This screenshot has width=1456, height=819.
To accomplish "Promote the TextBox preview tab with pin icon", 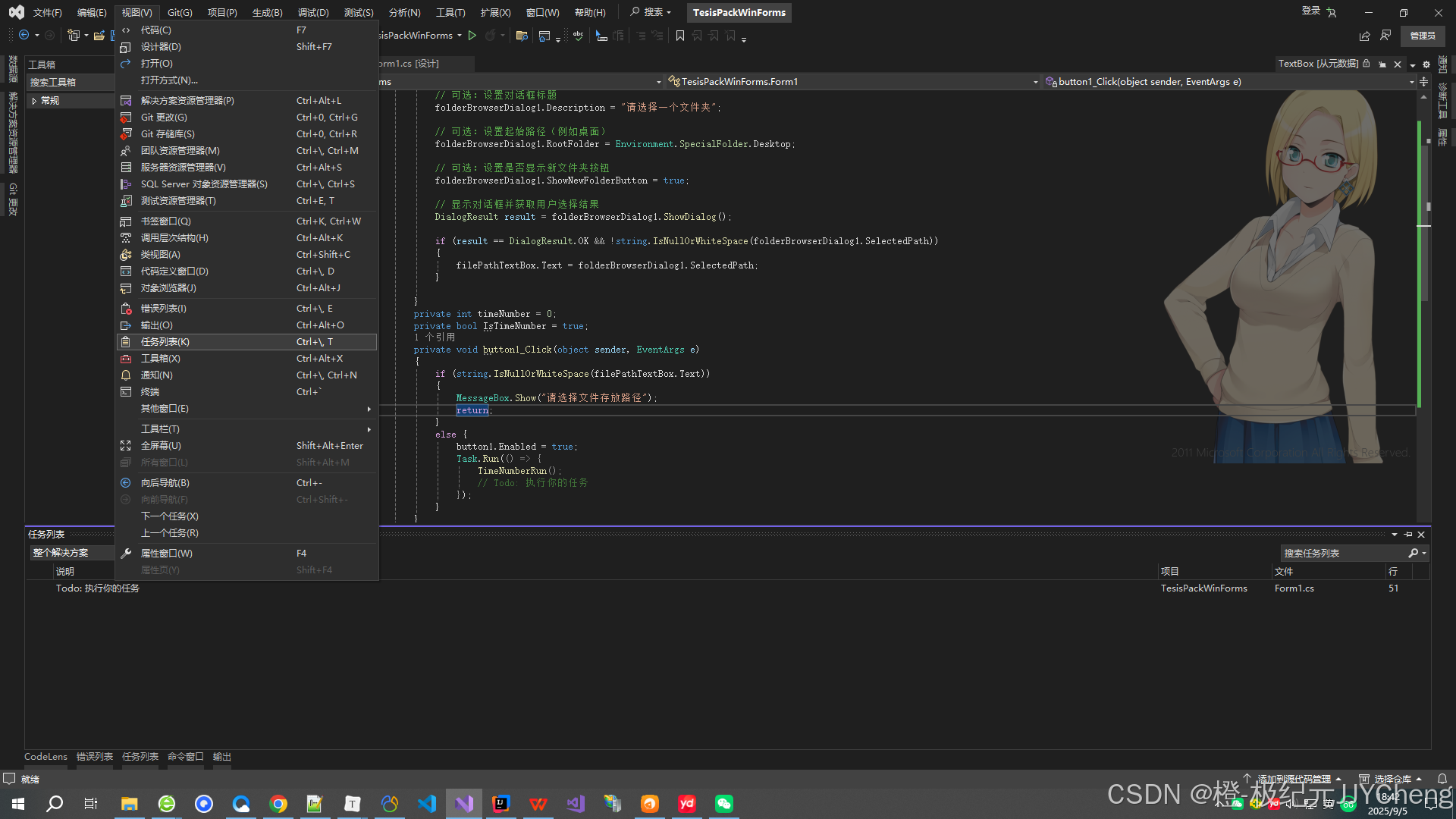I will click(1382, 64).
